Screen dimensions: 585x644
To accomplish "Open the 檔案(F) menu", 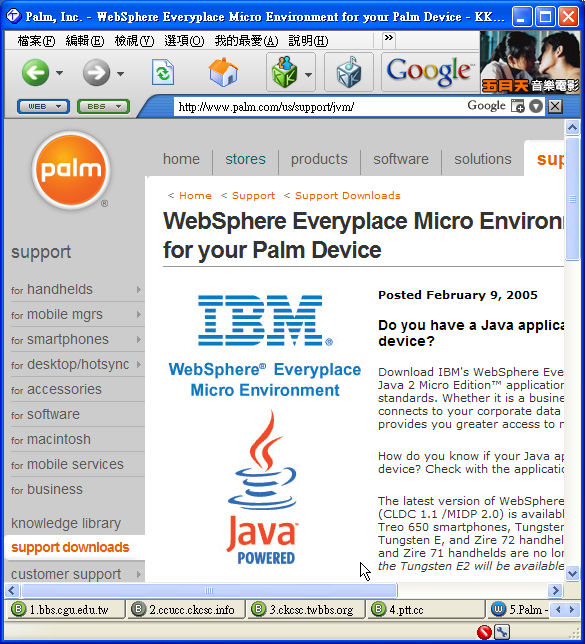I will click(x=36, y=41).
